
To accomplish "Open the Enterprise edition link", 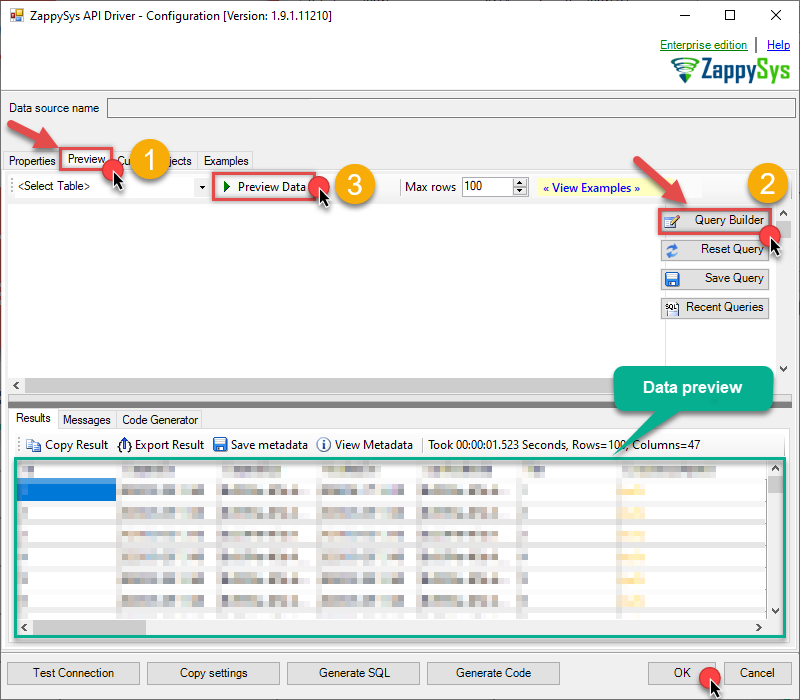I will tap(703, 45).
